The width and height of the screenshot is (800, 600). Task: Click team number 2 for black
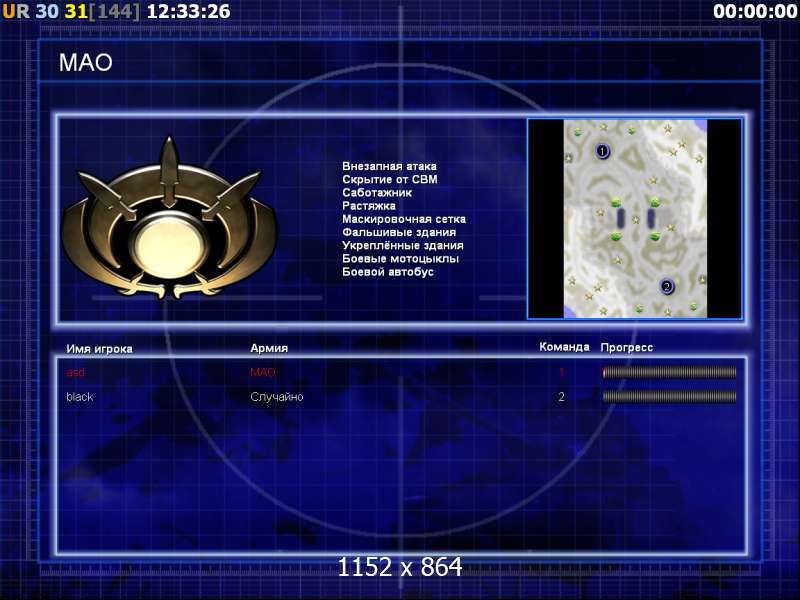pyautogui.click(x=561, y=397)
